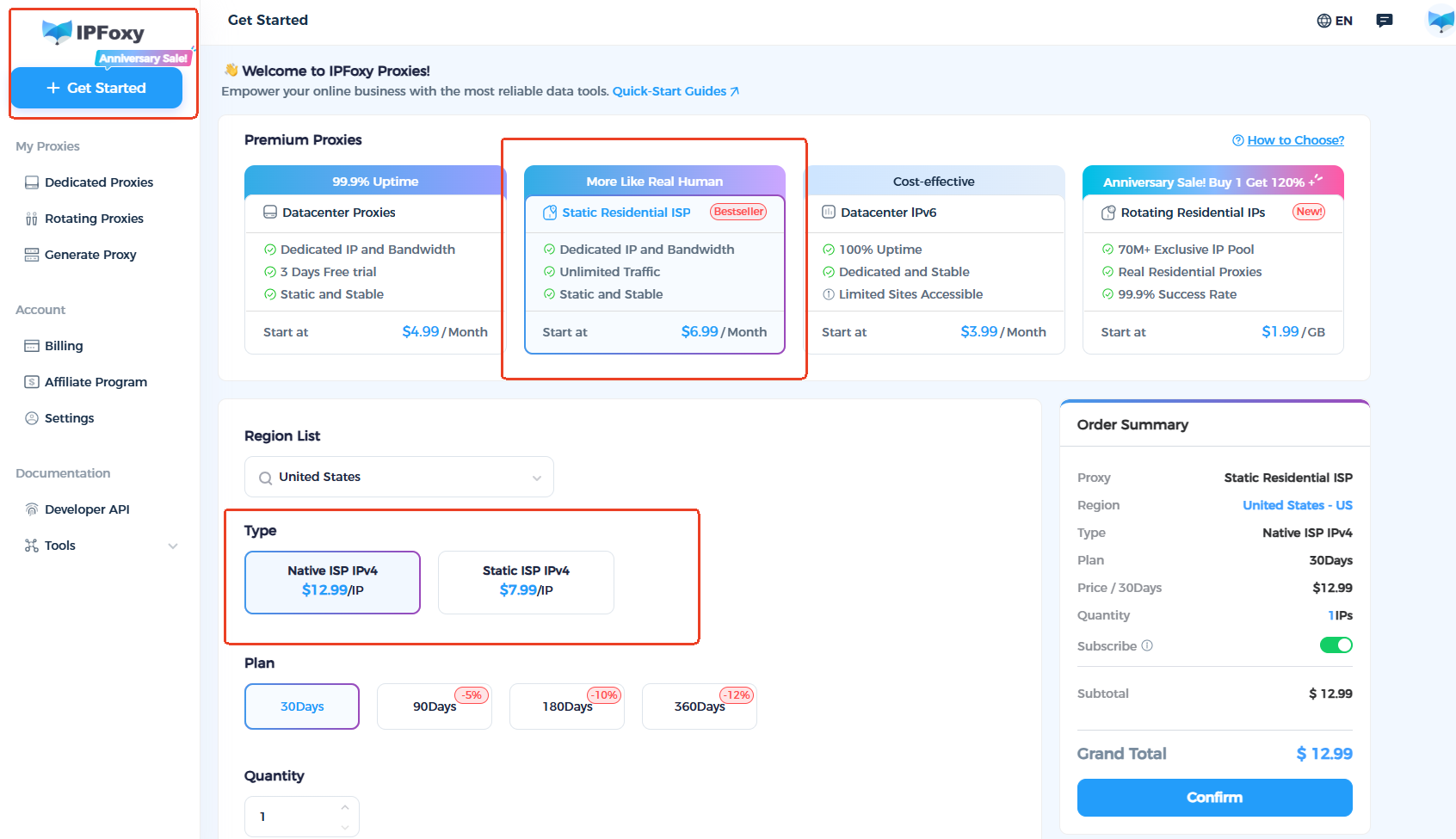Image resolution: width=1456 pixels, height=839 pixels.
Task: Toggle the Subscribe switch off
Action: [1336, 645]
